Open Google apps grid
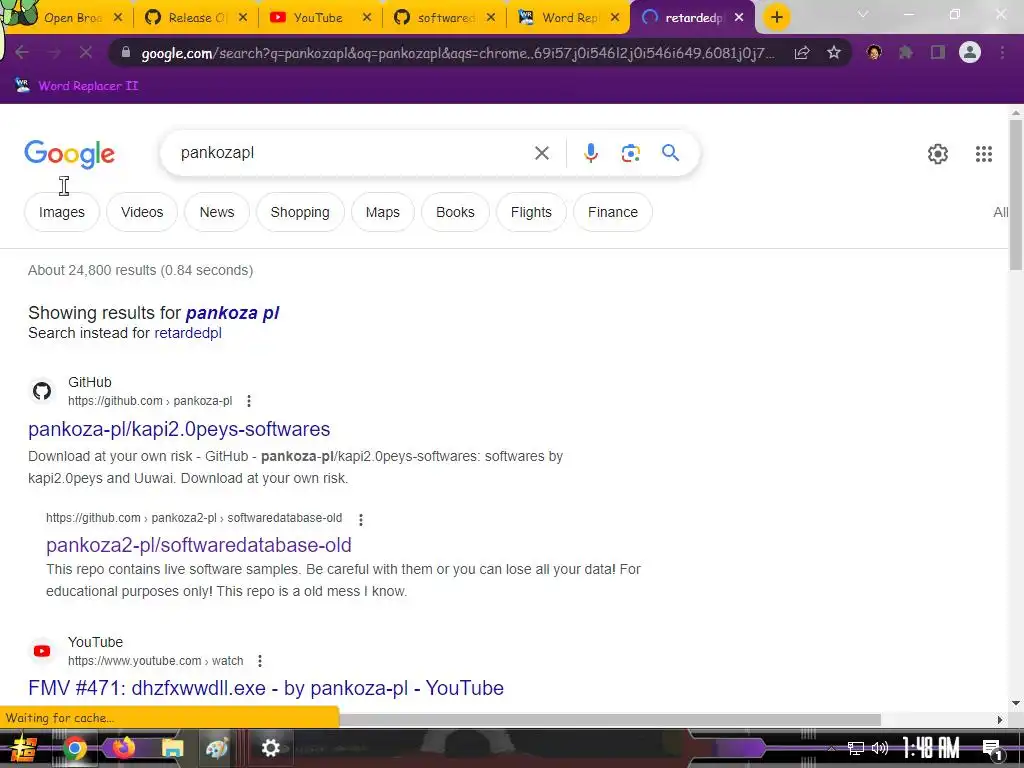Image resolution: width=1024 pixels, height=768 pixels. tap(984, 153)
